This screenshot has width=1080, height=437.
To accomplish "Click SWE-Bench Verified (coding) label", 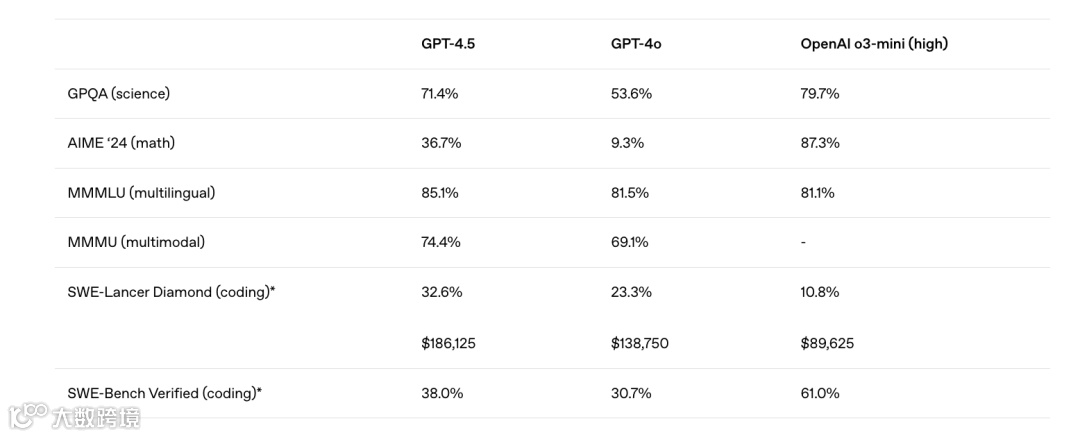I will point(165,394).
